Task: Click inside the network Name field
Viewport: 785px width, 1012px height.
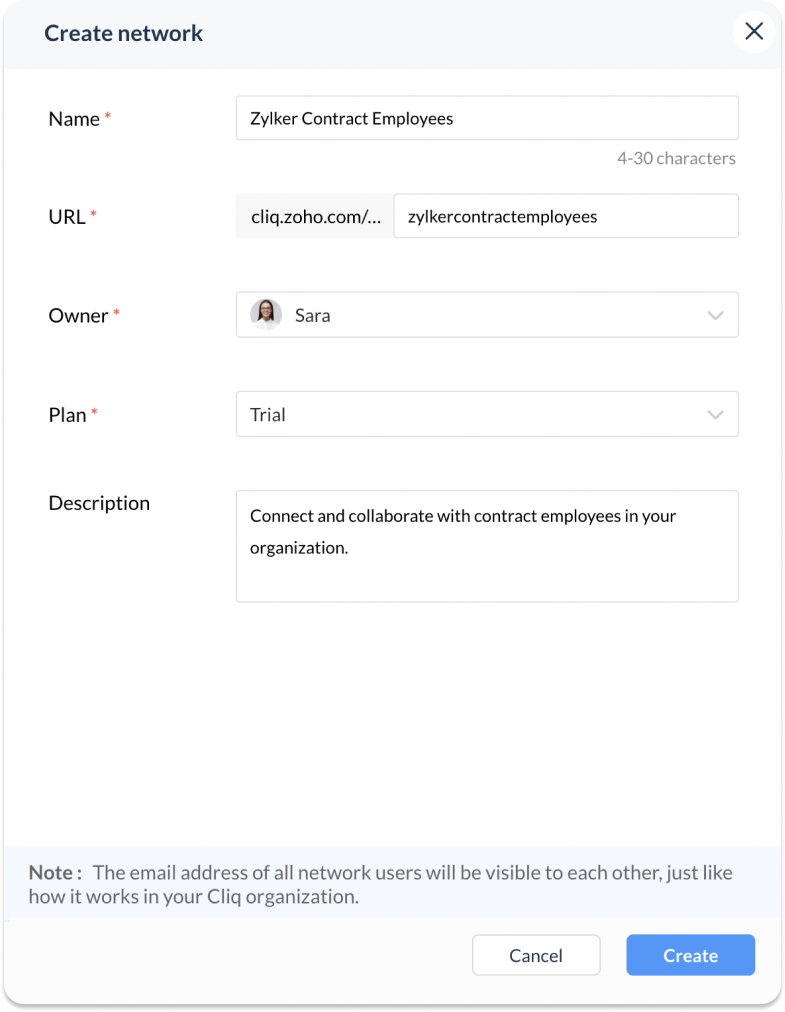Action: (487, 118)
